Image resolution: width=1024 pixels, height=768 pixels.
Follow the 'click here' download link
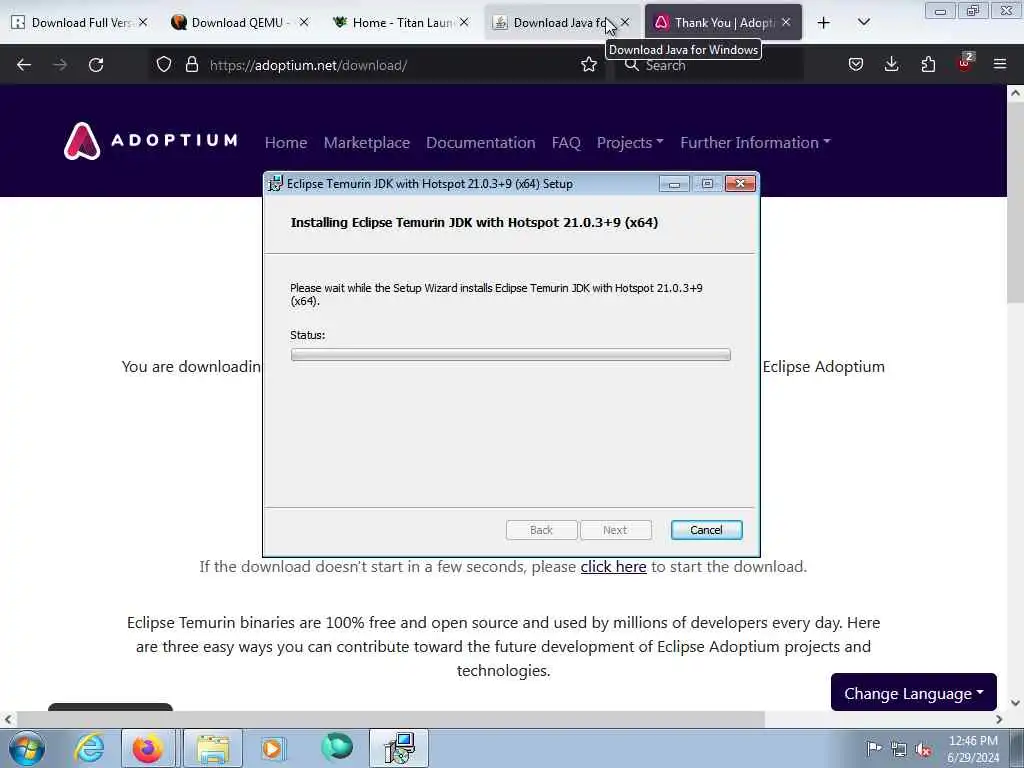[613, 566]
